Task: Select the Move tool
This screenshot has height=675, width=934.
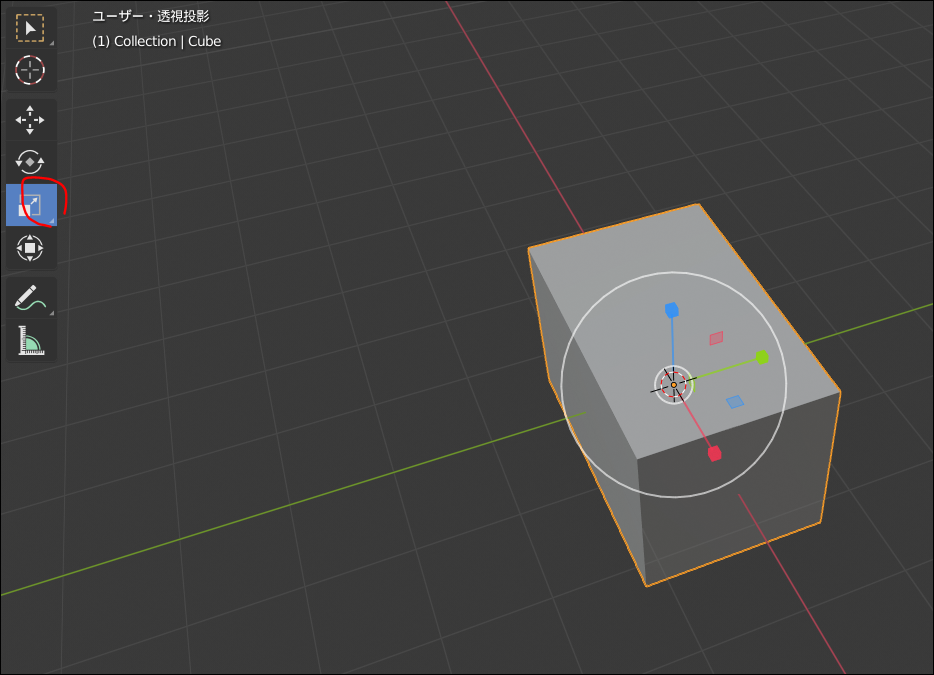Action: click(30, 120)
